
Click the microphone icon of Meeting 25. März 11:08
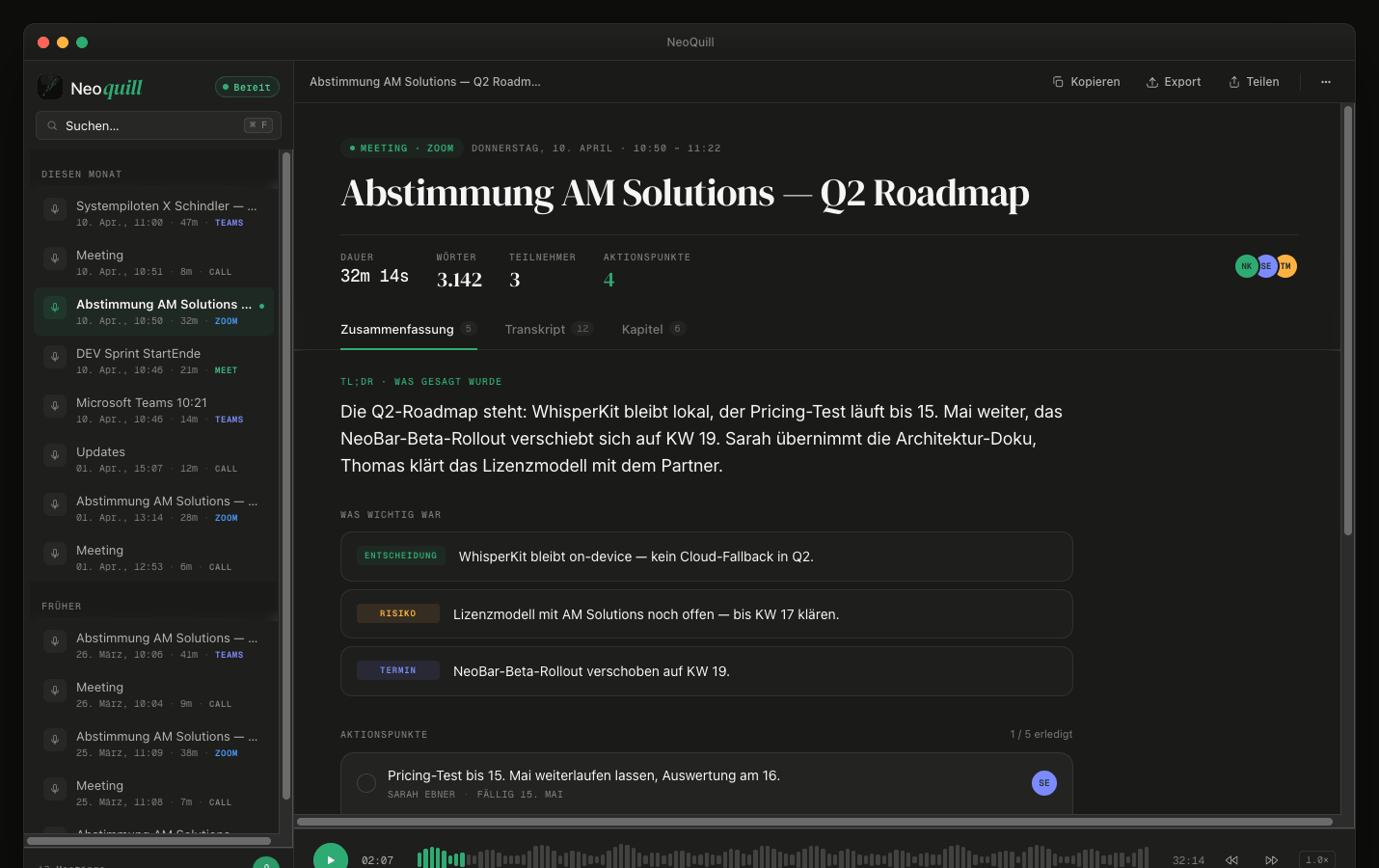(55, 788)
